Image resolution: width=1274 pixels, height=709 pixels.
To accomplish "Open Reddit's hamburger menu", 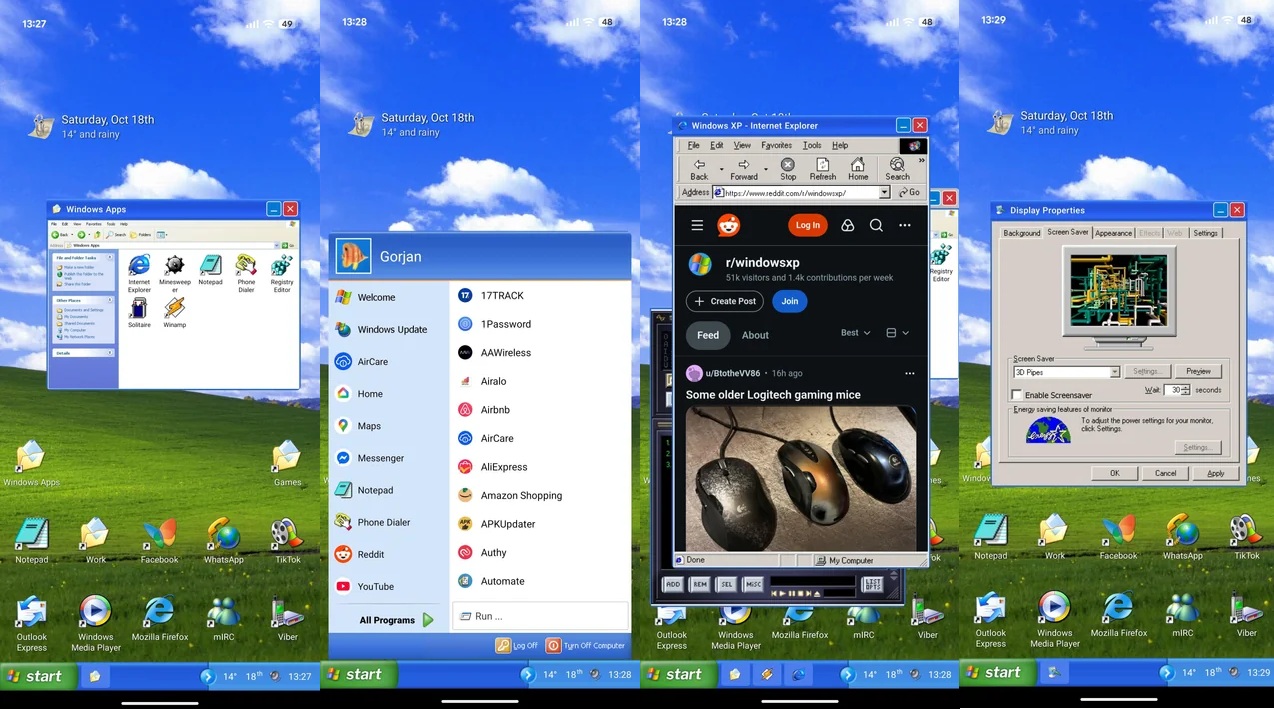I will coord(697,225).
